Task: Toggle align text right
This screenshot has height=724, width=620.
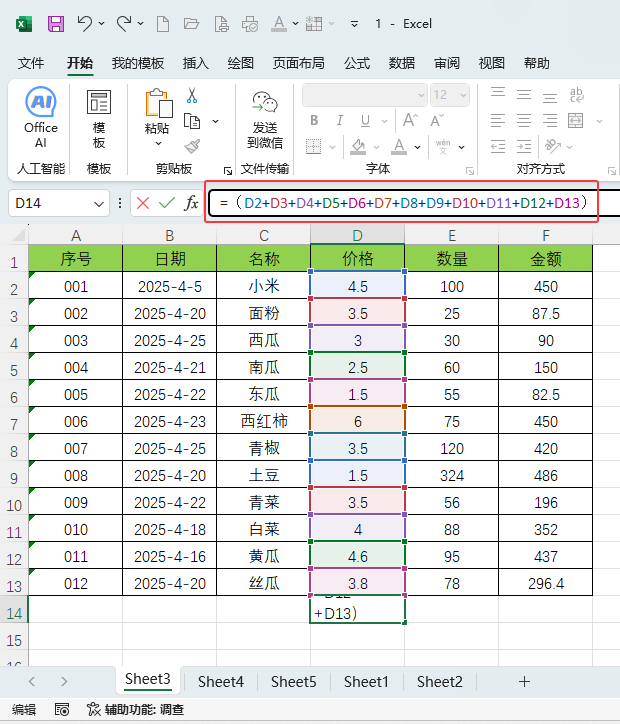Action: [550, 121]
